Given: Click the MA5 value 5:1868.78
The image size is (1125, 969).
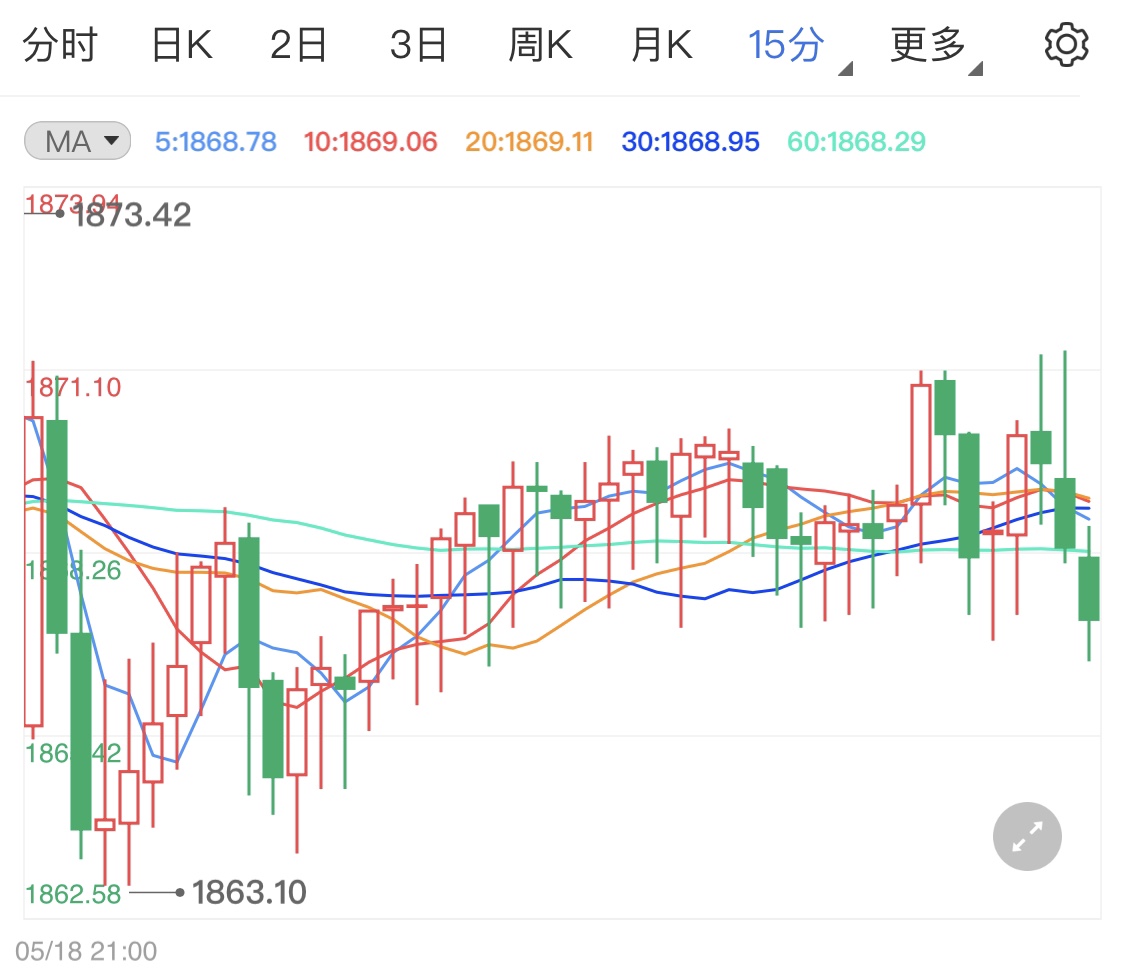Looking at the screenshot, I should (216, 142).
